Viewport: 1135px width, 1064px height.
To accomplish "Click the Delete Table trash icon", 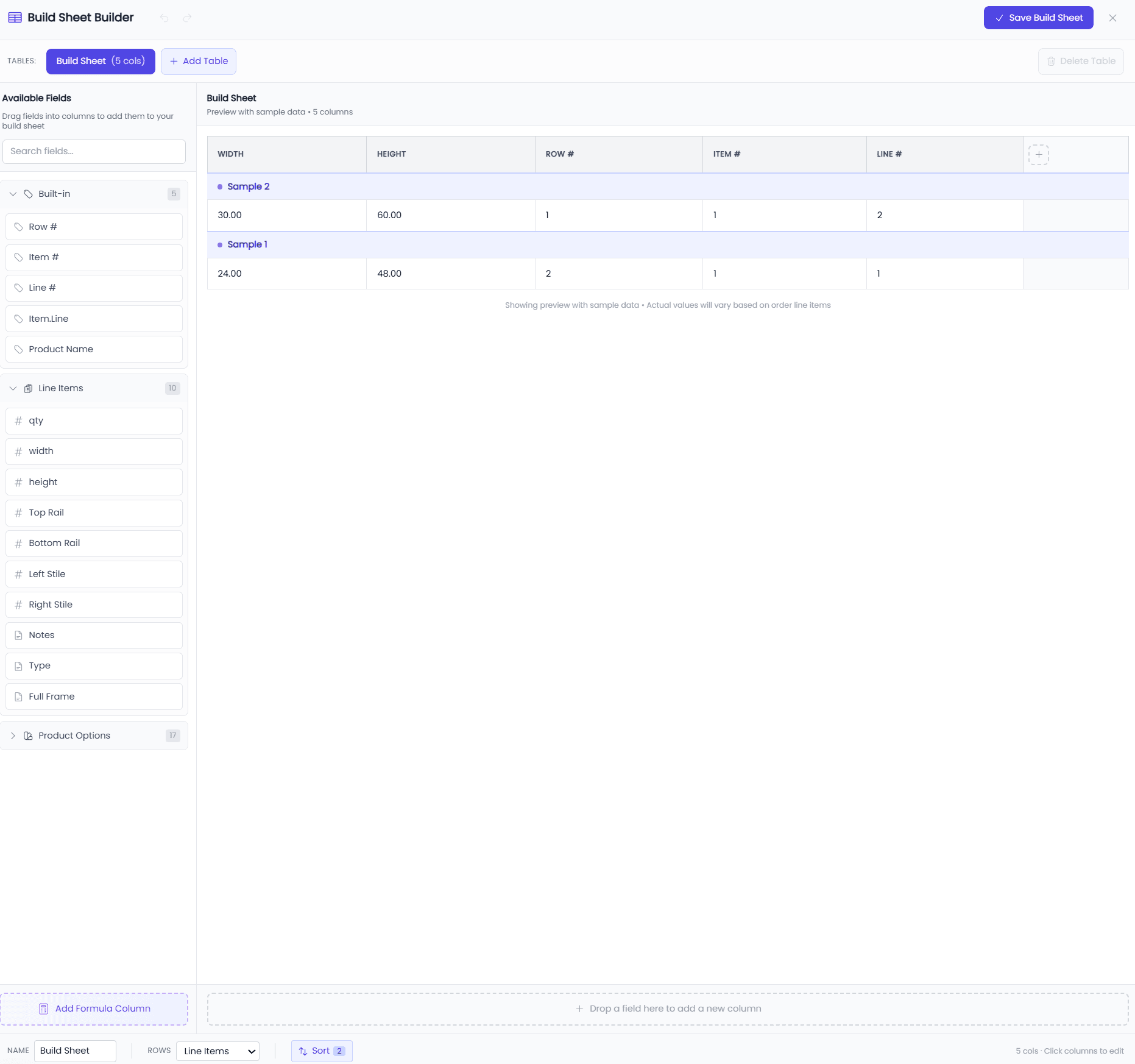I will tap(1052, 61).
